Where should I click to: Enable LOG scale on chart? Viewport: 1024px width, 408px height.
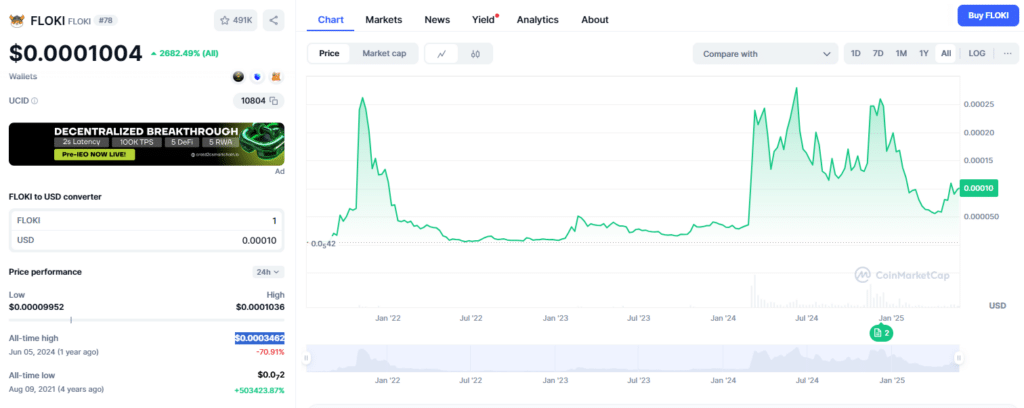977,54
